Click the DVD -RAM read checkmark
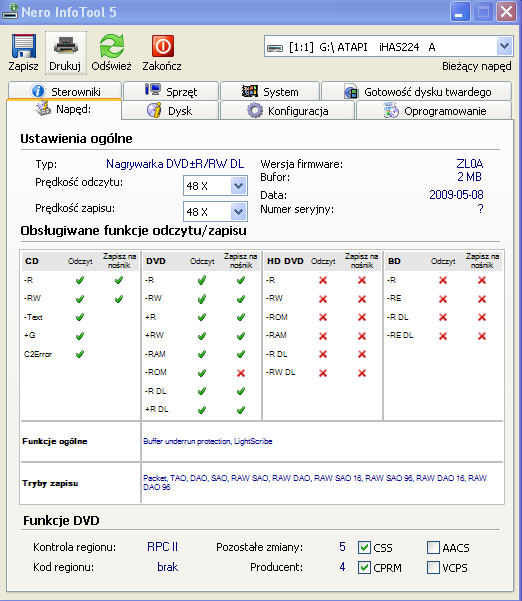The width and height of the screenshot is (522, 601). (202, 354)
